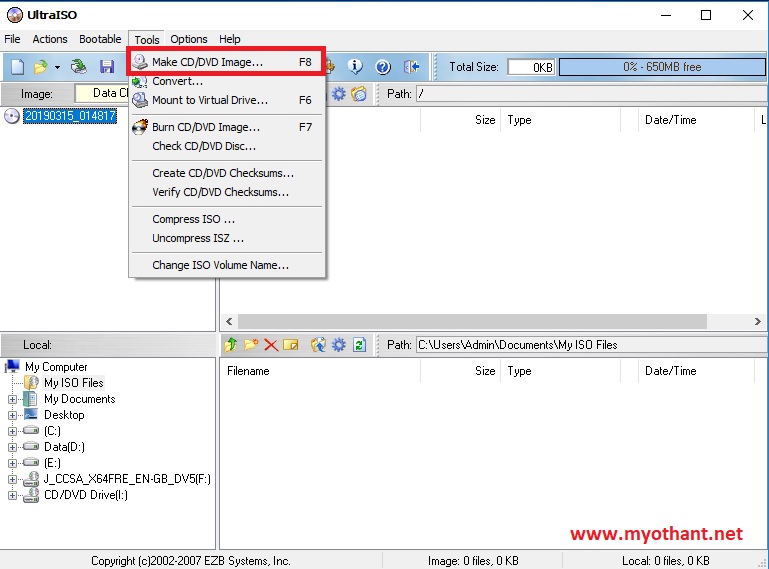The height and width of the screenshot is (569, 769).
Task: Click the image Path field showing /
Action: tap(591, 94)
